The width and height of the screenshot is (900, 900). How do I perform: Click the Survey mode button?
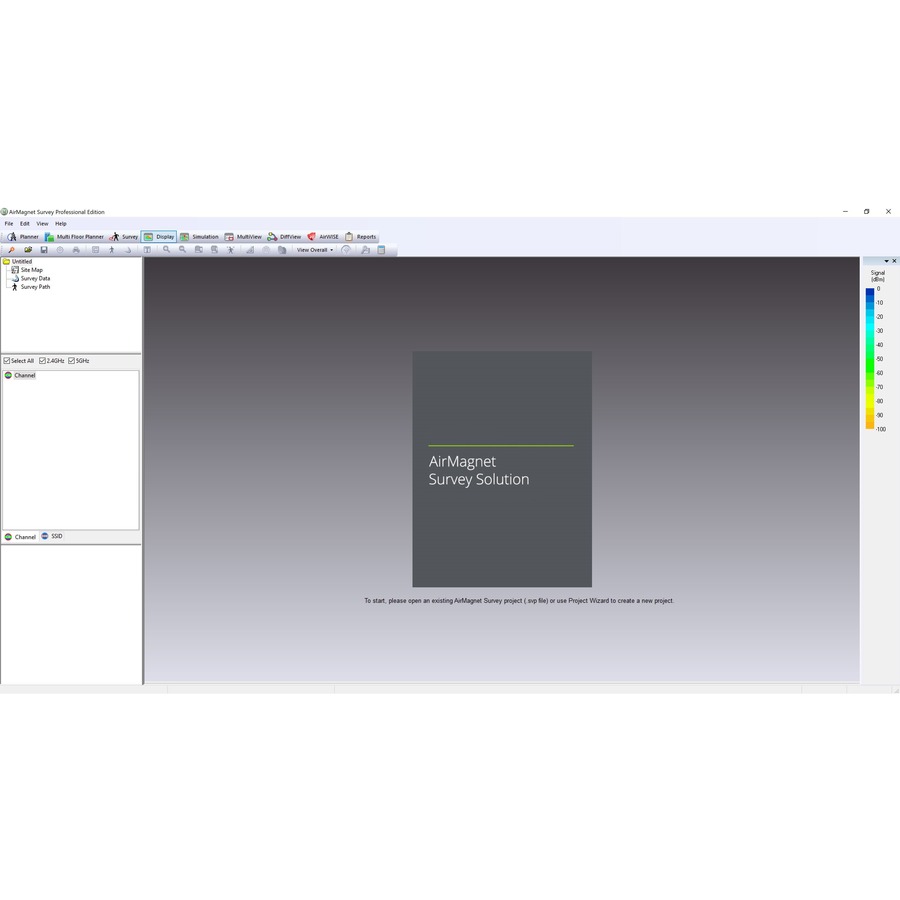pos(125,237)
